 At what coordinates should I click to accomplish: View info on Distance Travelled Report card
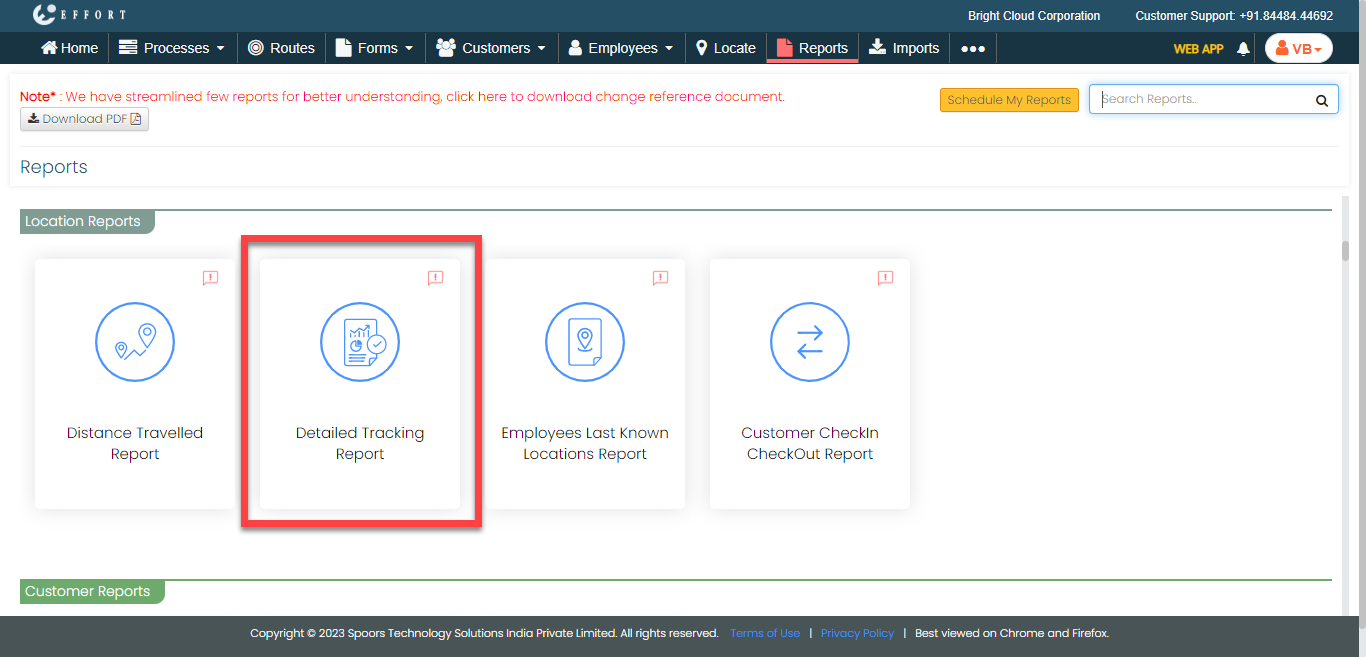click(x=210, y=278)
